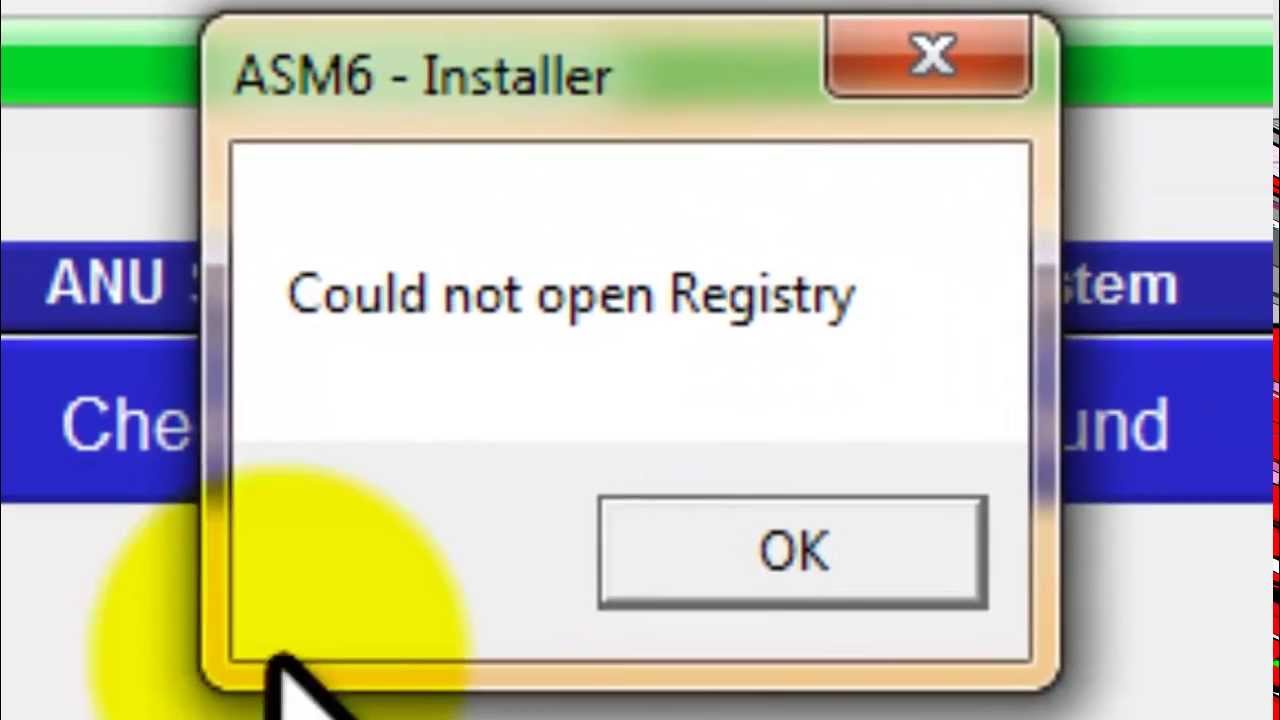Viewport: 1280px width, 720px height.
Task: Click the "und" text on the bright blue banner
Action: (x=1114, y=426)
